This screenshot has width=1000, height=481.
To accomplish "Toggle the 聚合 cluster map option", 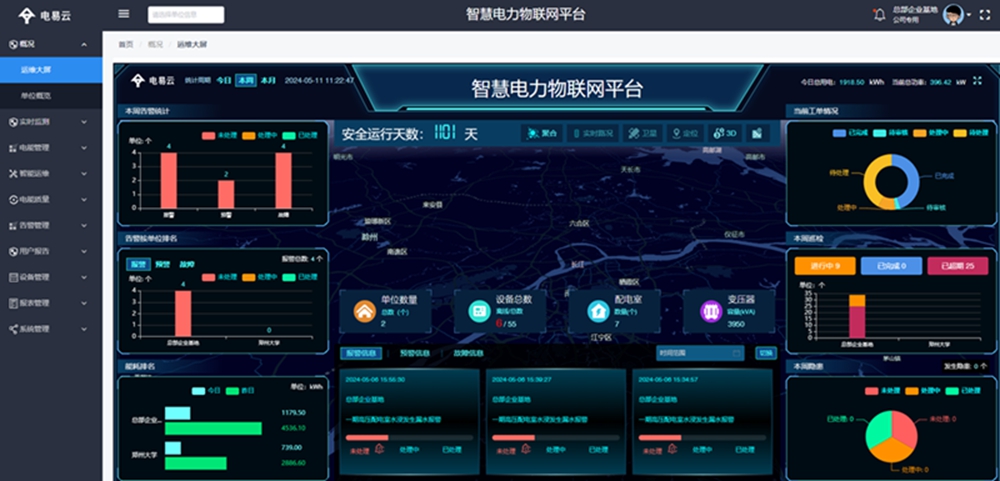I will pos(544,133).
